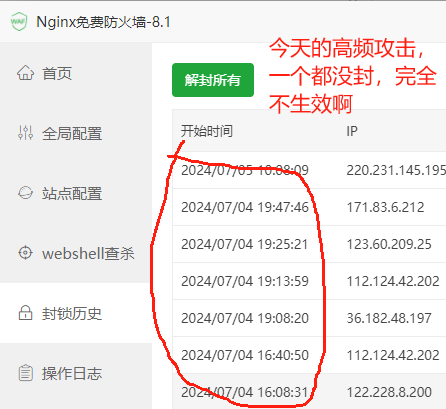Click the IP 123.60.209.25 cell
Viewport: 446px width, 409px height.
tap(389, 244)
